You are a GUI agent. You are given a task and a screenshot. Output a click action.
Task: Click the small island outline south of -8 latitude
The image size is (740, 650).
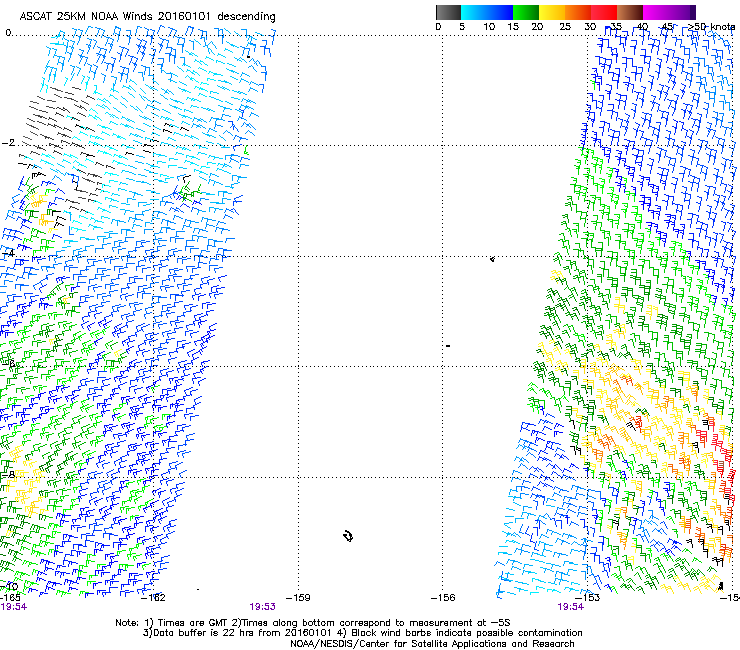pyautogui.click(x=348, y=536)
